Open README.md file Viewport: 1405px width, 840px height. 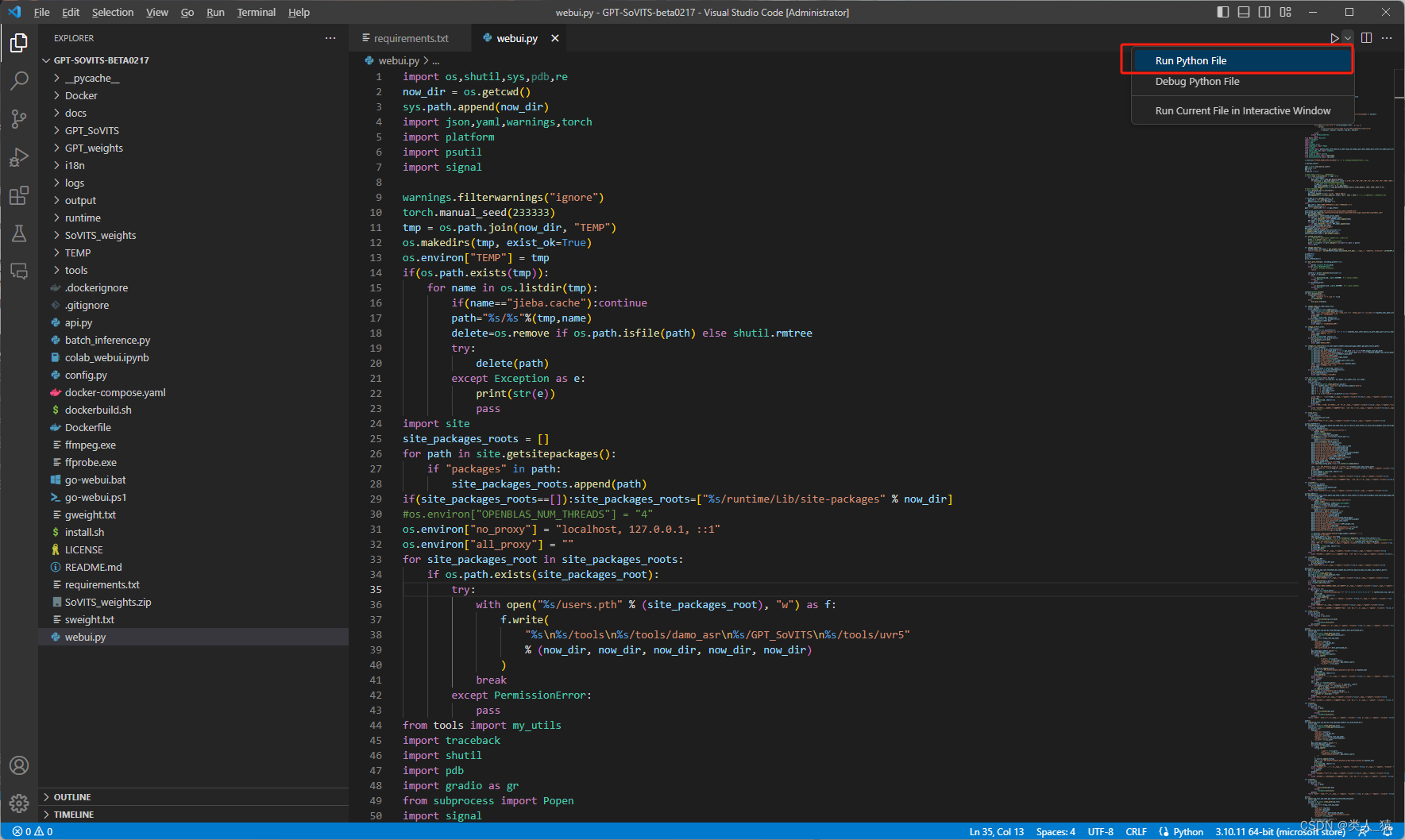tap(195, 567)
